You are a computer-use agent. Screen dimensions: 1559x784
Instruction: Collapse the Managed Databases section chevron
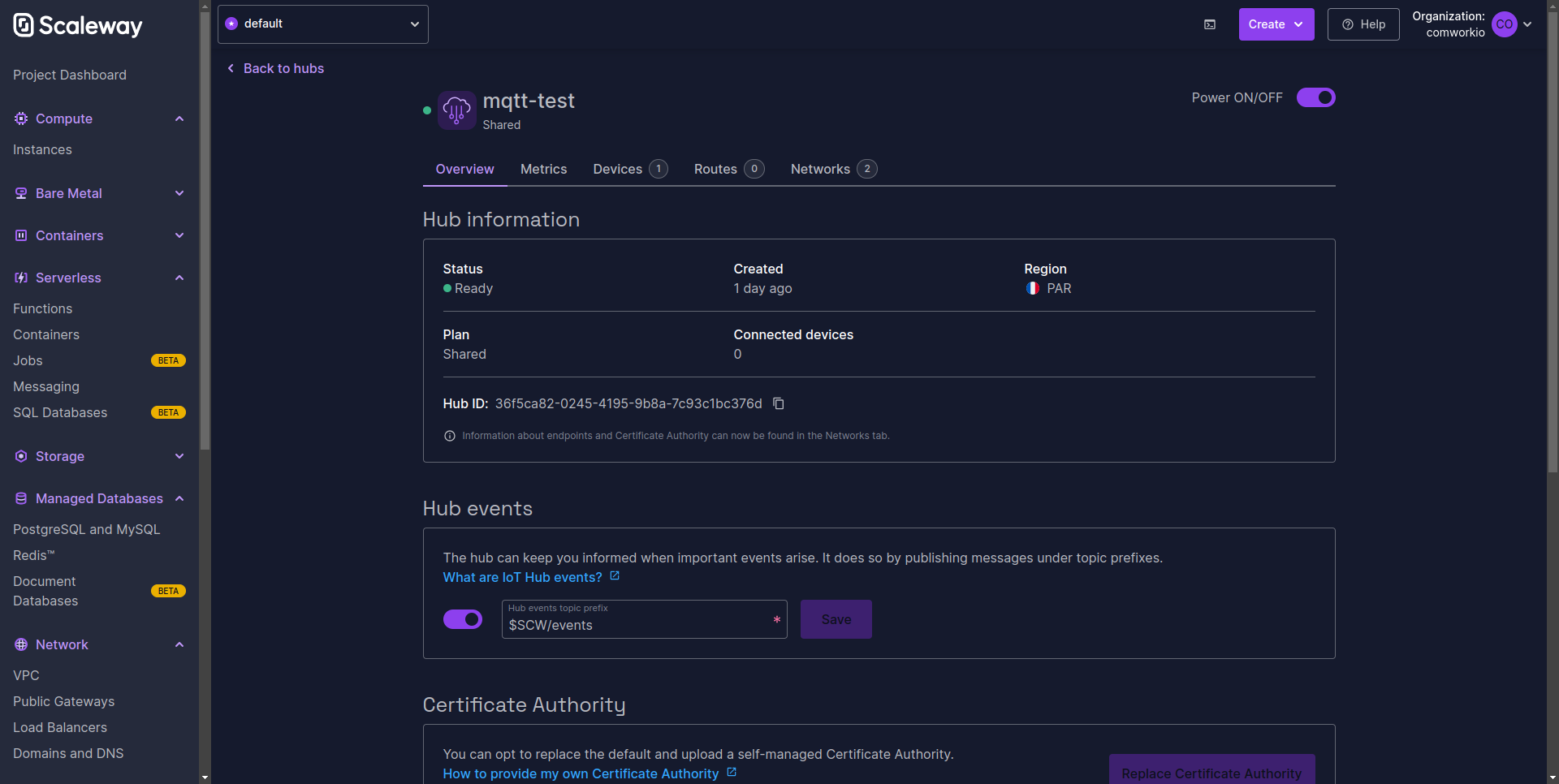(x=179, y=498)
